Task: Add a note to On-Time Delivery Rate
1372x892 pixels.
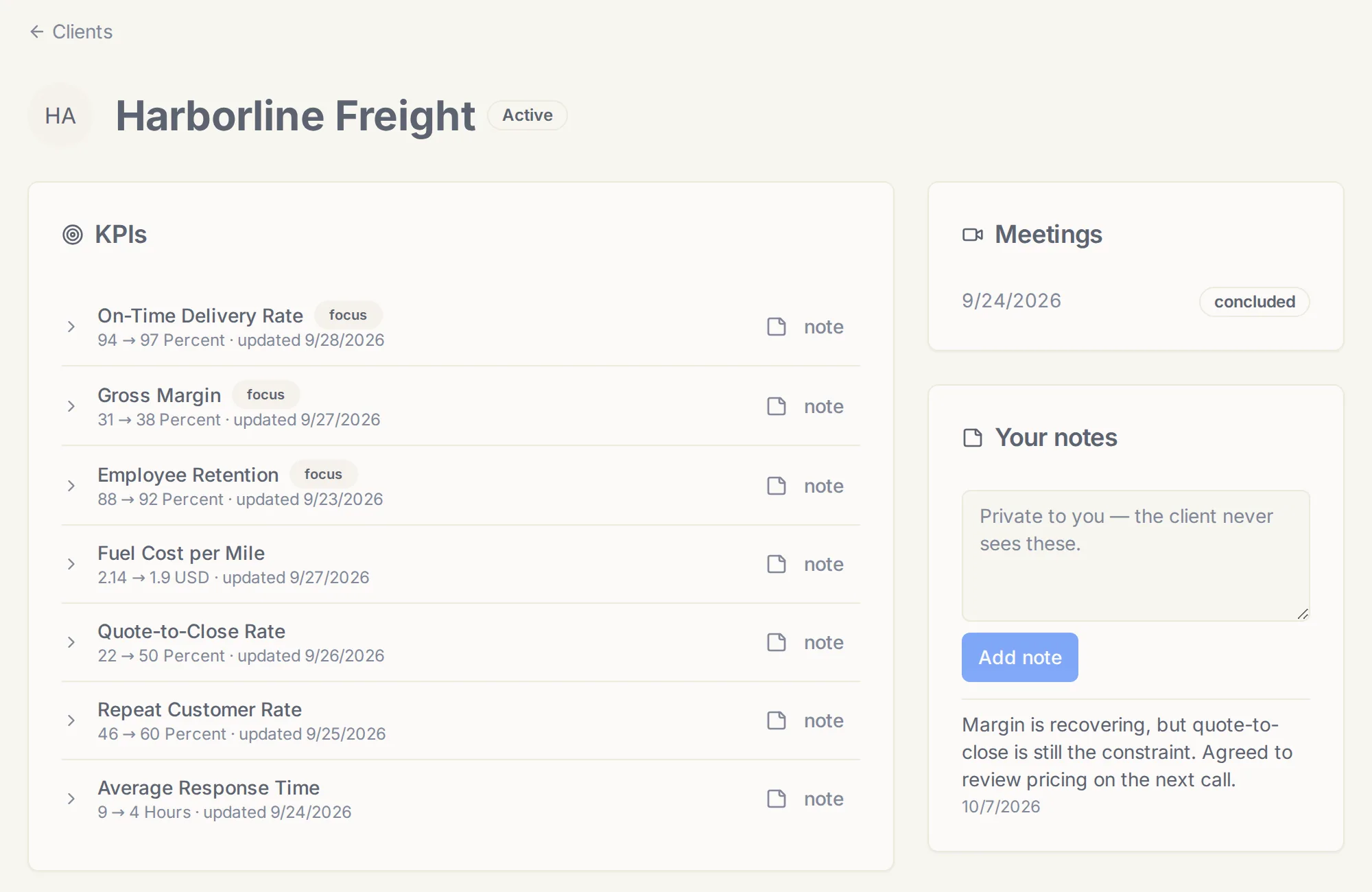Action: [x=805, y=327]
